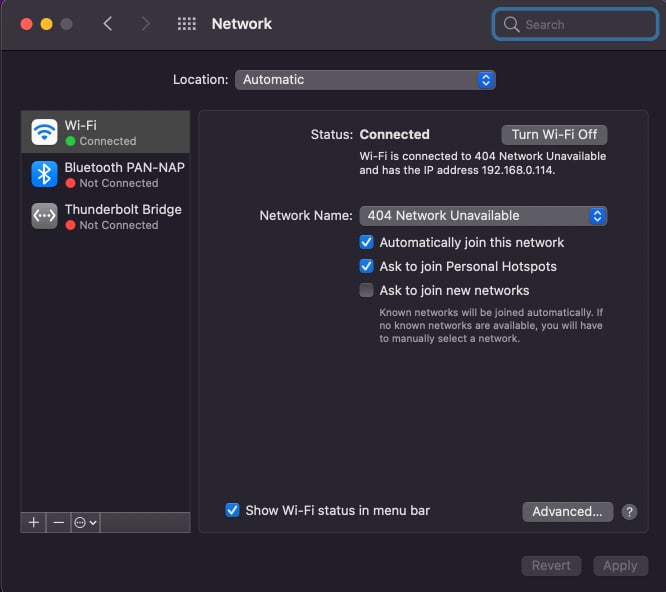Image resolution: width=666 pixels, height=592 pixels.
Task: Open the service actions menu
Action: pos(85,522)
